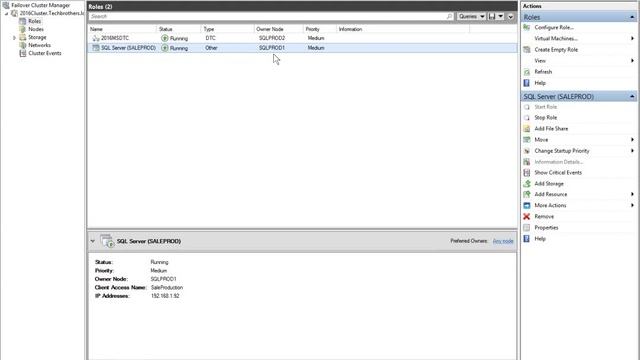Click the Running status icon for 2016MSDTC
This screenshot has height=360, width=640.
click(164, 38)
